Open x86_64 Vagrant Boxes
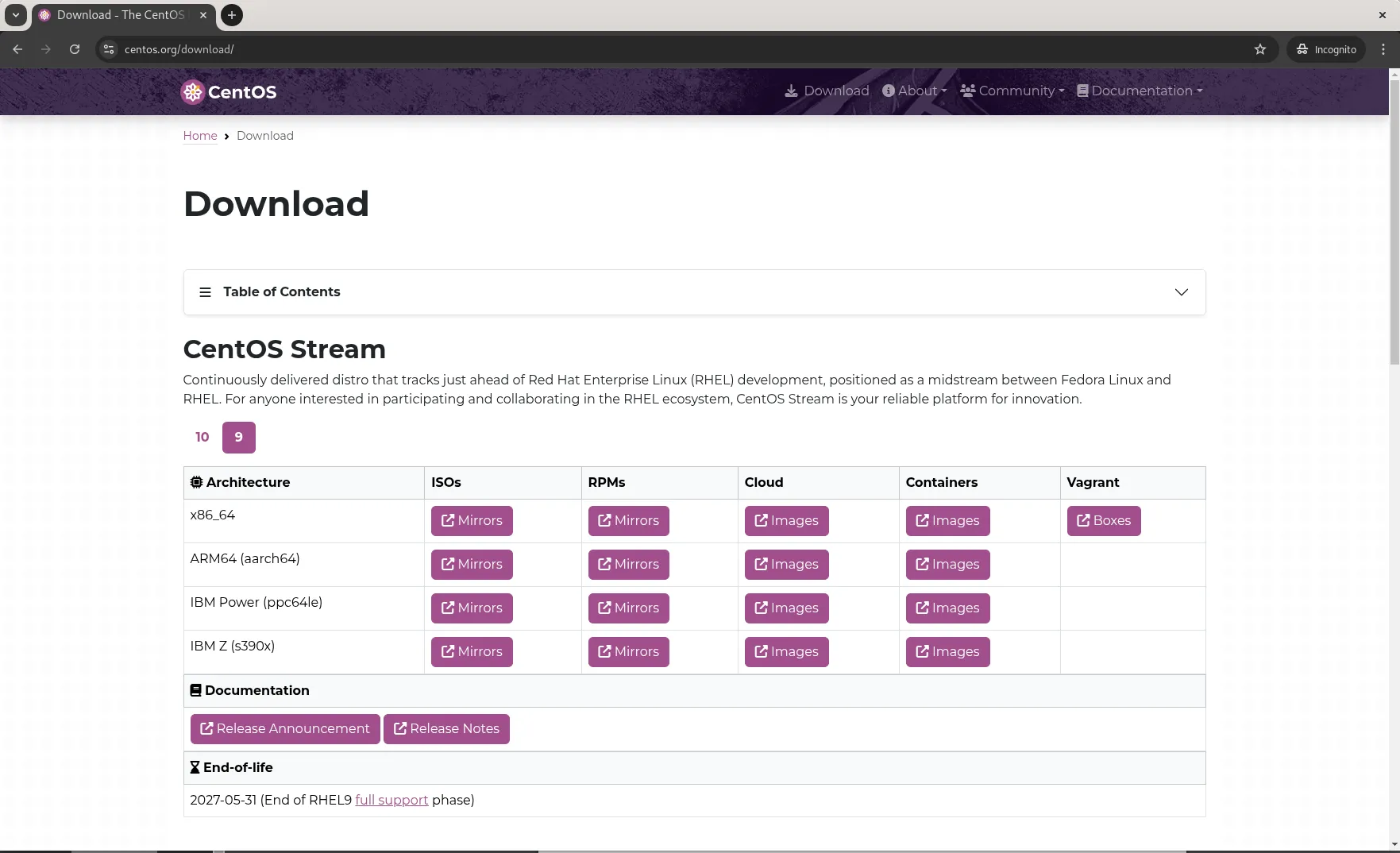Viewport: 1400px width, 853px height. (x=1104, y=521)
